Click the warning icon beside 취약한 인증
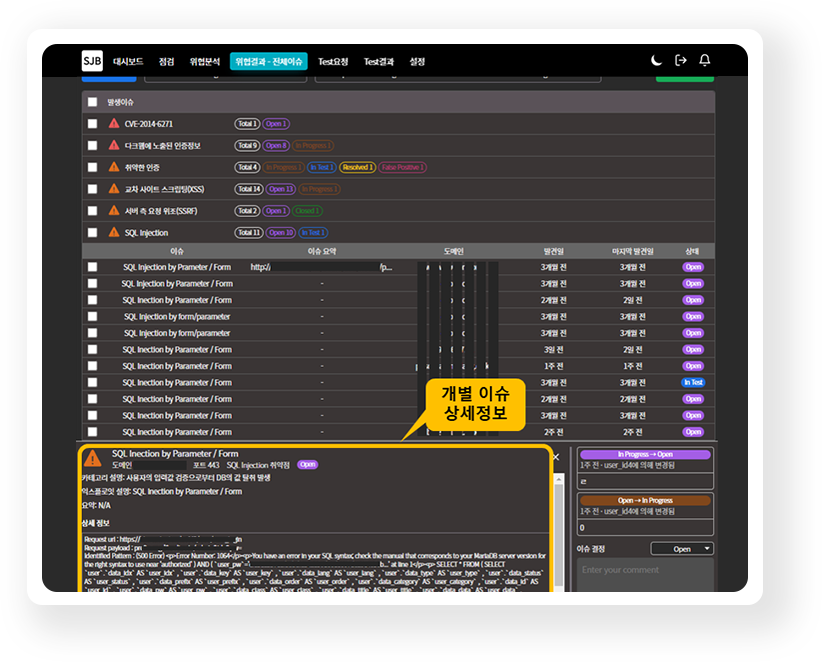822x662 pixels. pos(114,167)
